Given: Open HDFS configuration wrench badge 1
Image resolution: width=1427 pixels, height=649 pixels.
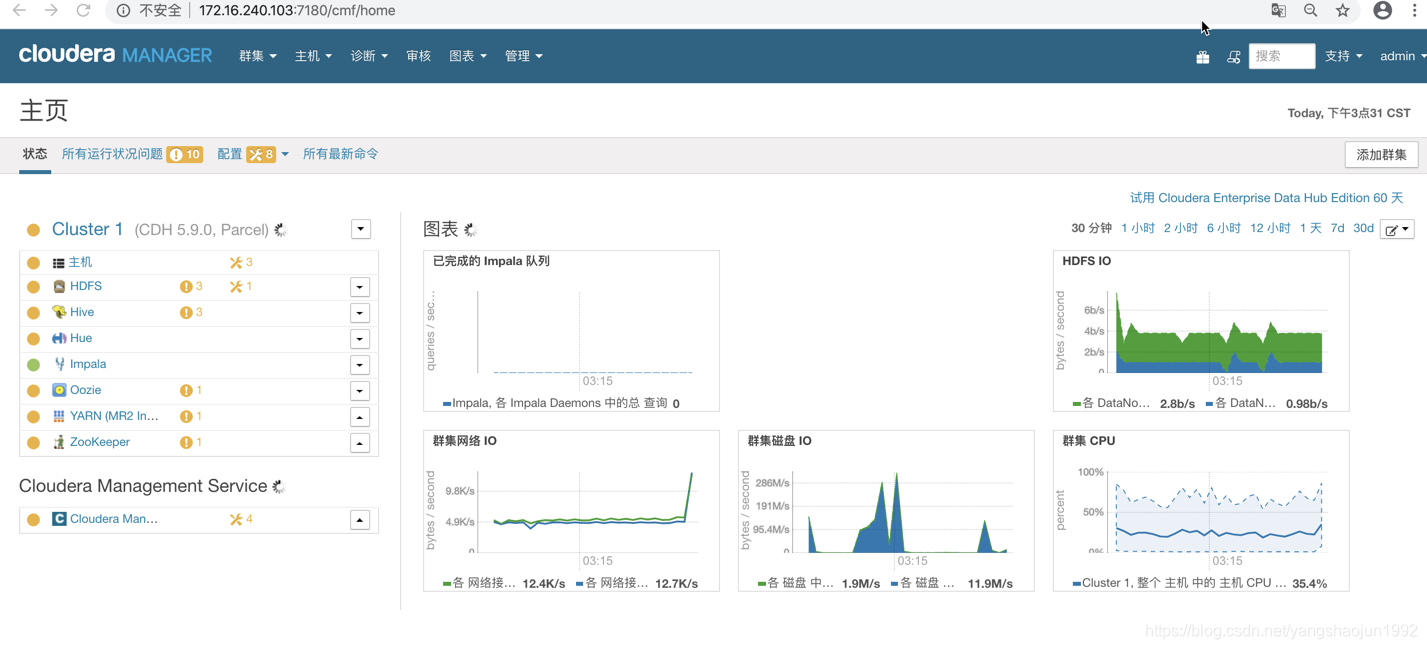Looking at the screenshot, I should click(241, 286).
